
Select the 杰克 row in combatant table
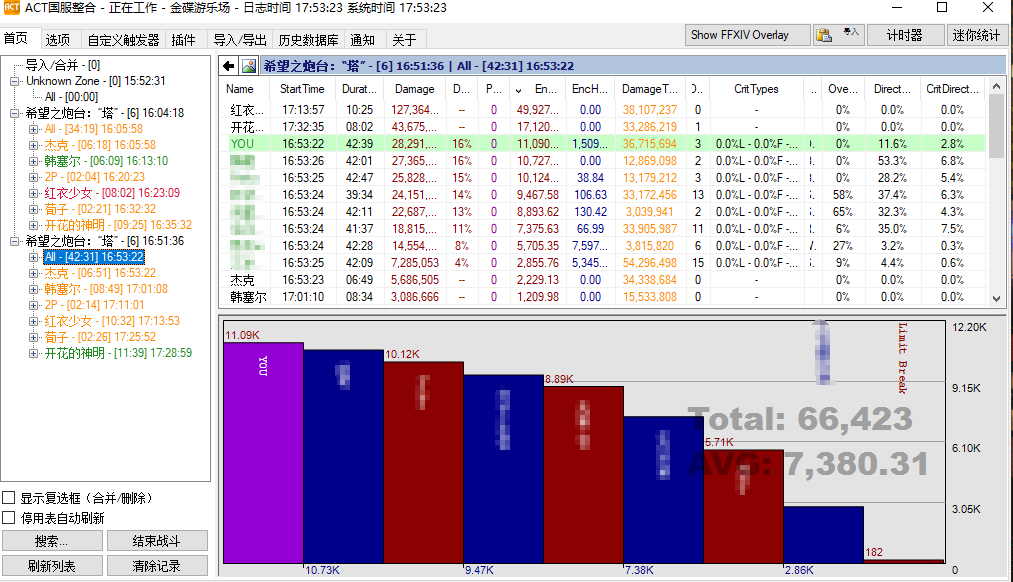click(x=604, y=280)
